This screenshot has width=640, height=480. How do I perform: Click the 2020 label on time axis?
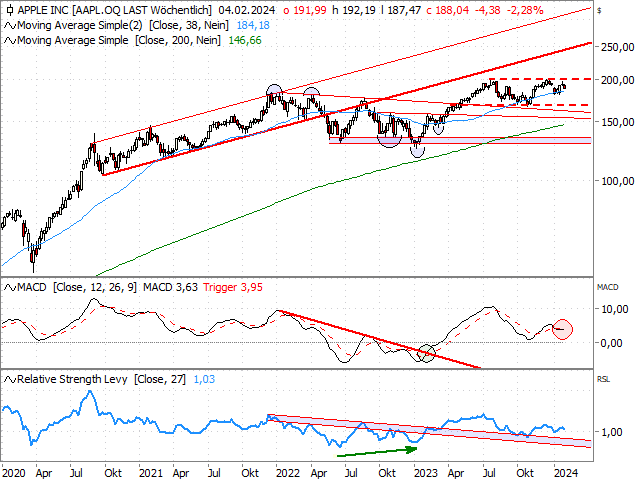(13, 473)
